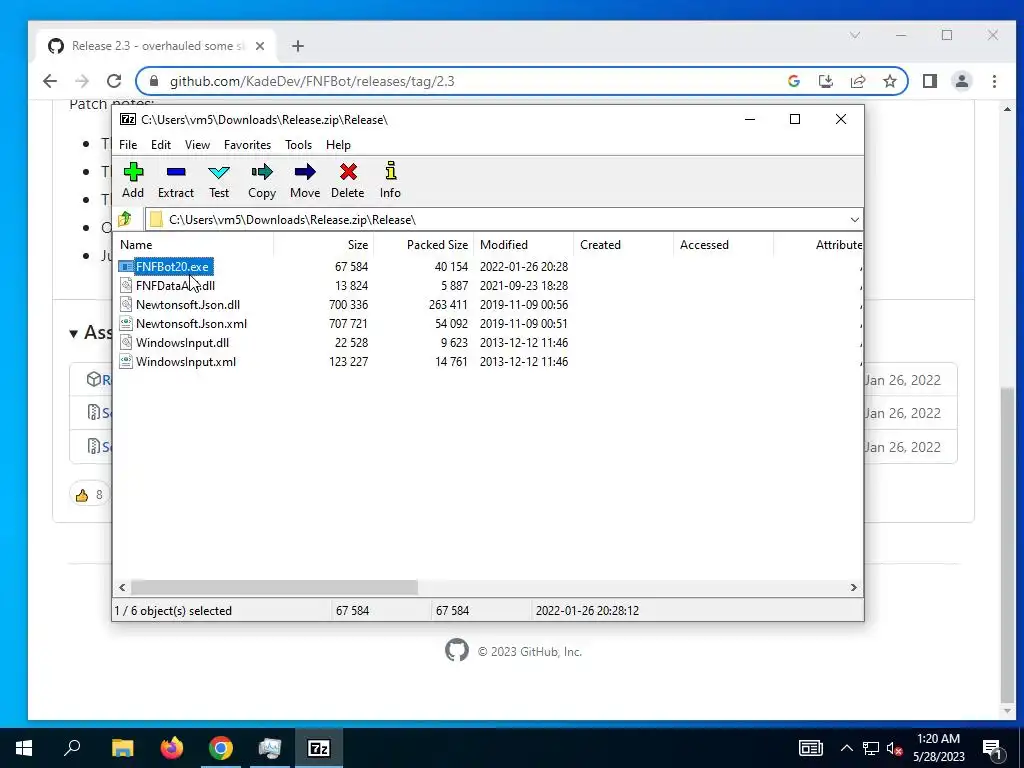Open the Help menu

(338, 144)
